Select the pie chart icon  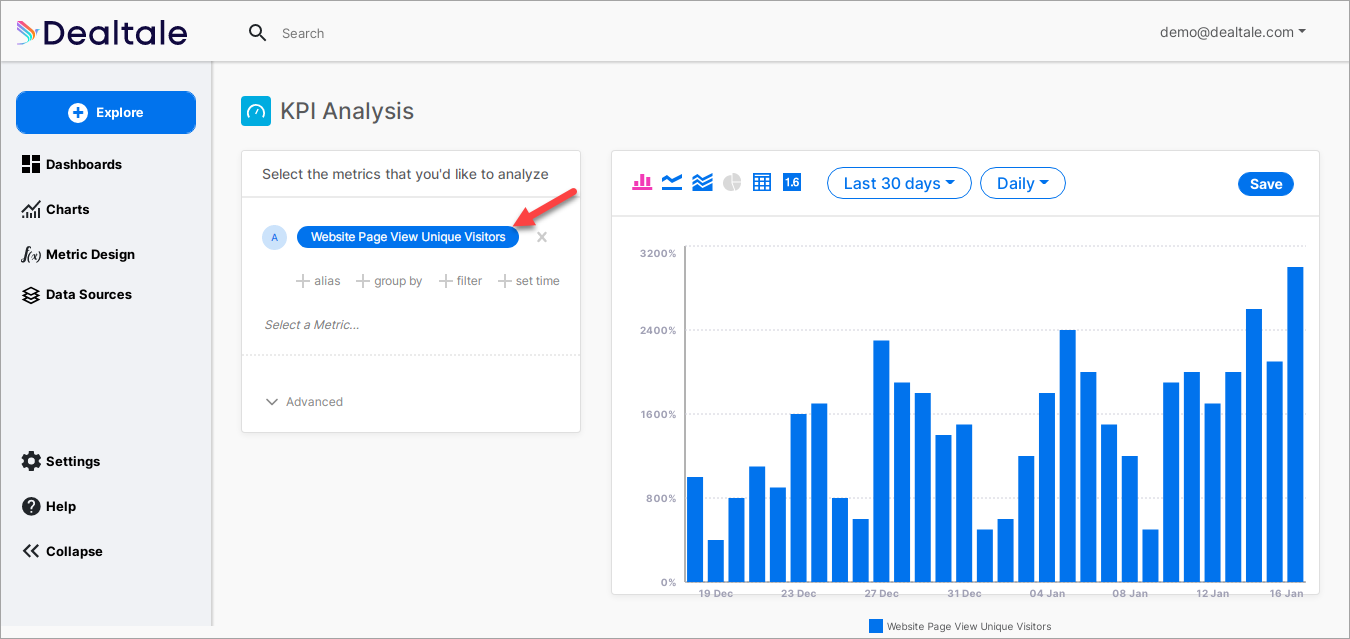click(x=732, y=182)
